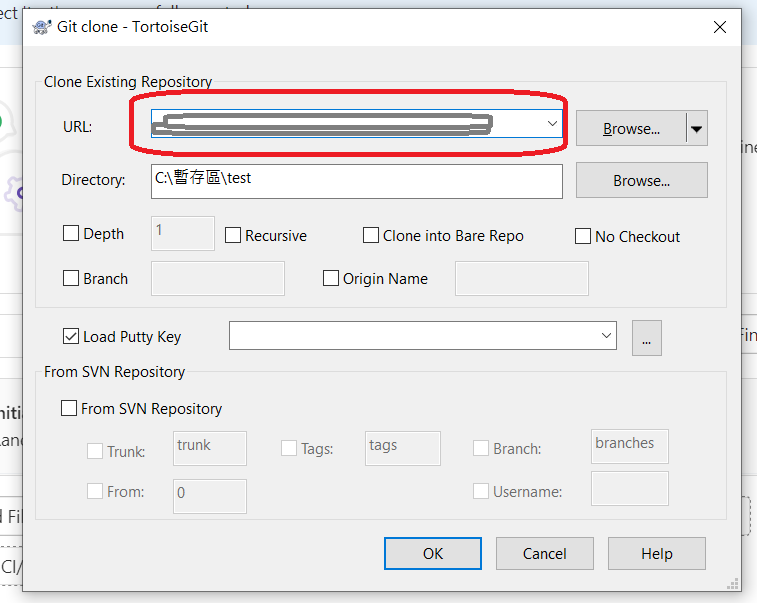Open Help for Git clone
The width and height of the screenshot is (757, 603).
(x=657, y=553)
